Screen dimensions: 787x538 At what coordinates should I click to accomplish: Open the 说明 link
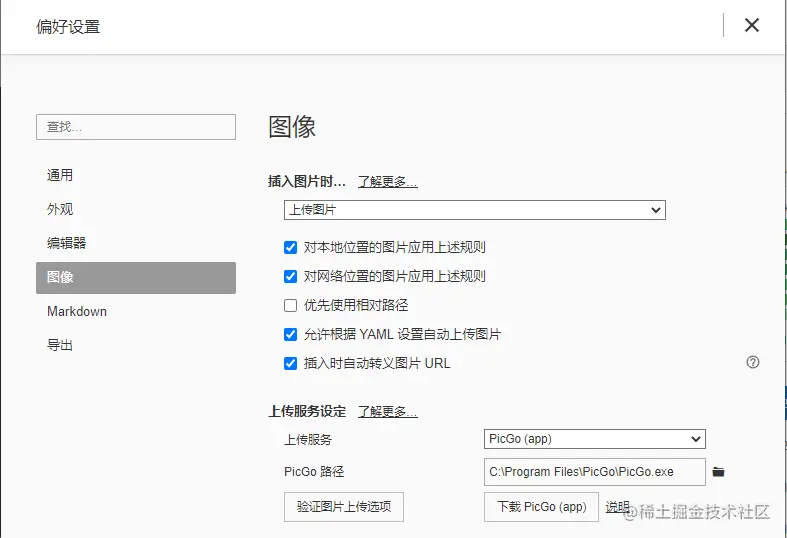617,507
